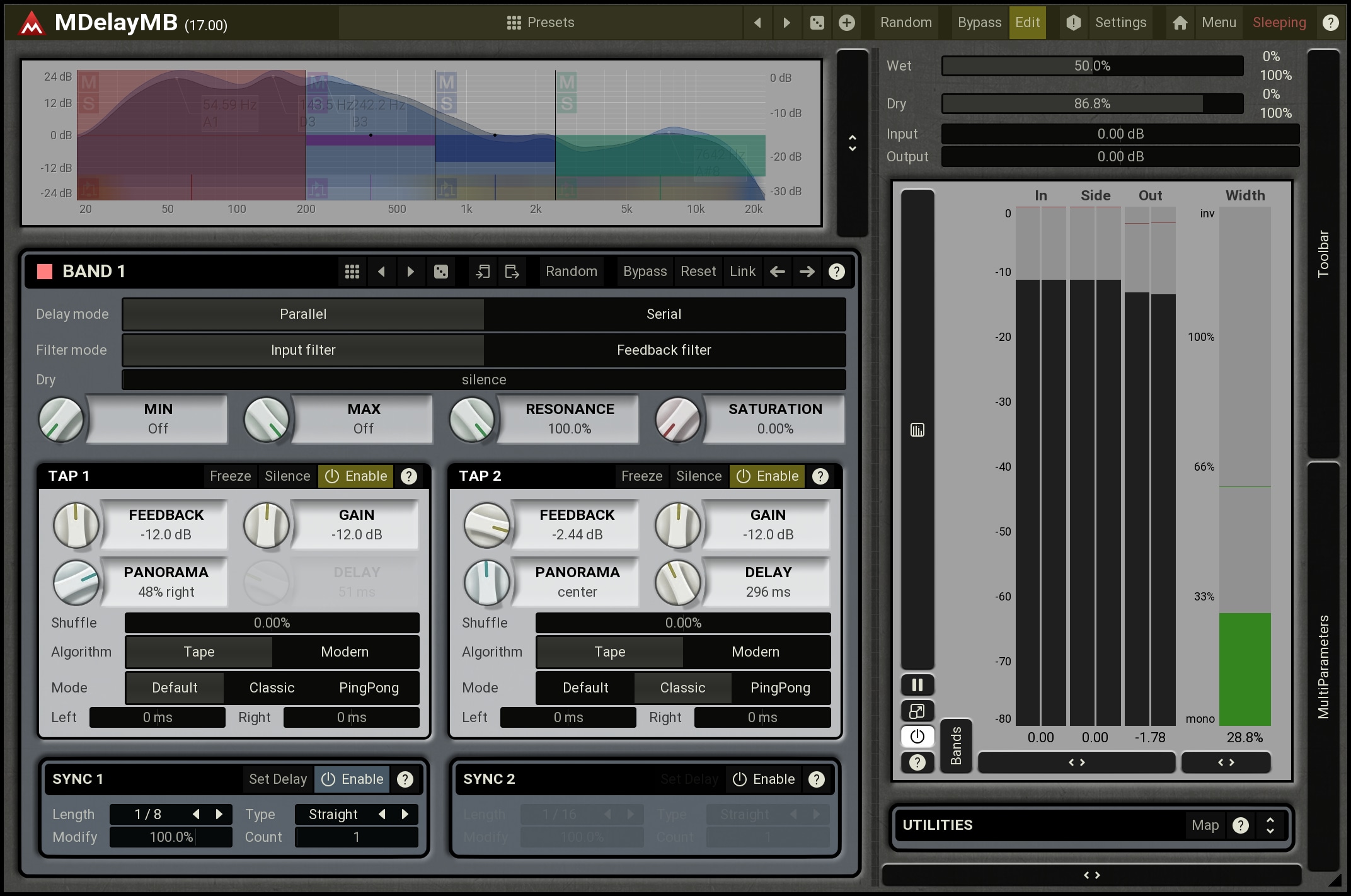This screenshot has width=1351, height=896.
Task: Click the home icon next to Menu
Action: (x=1180, y=23)
